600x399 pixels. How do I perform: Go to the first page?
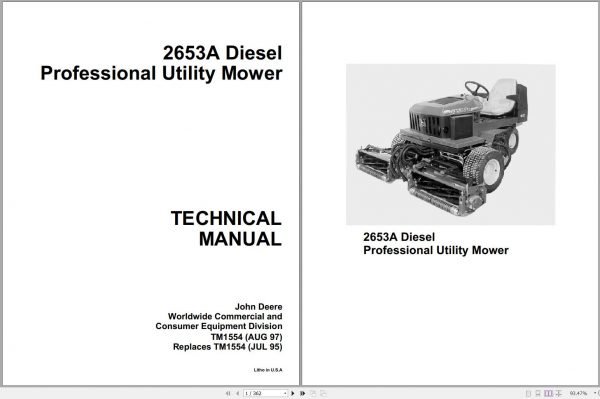pos(228,393)
